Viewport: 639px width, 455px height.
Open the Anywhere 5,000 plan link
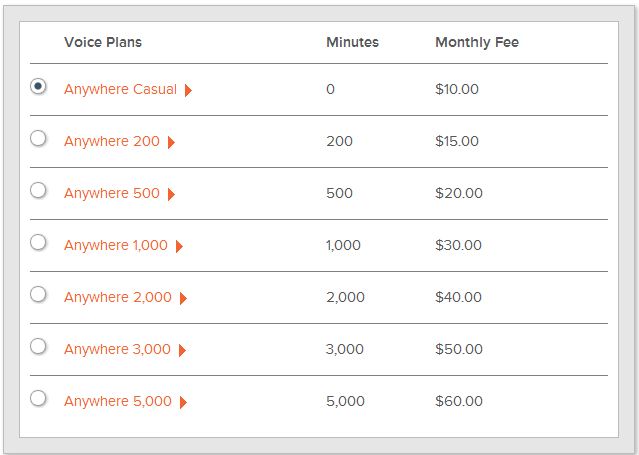(118, 401)
